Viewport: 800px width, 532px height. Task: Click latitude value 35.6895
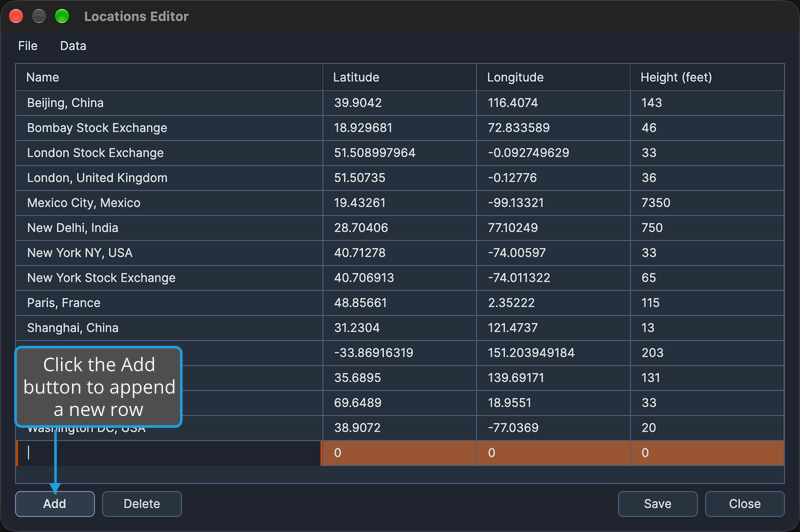(x=357, y=378)
